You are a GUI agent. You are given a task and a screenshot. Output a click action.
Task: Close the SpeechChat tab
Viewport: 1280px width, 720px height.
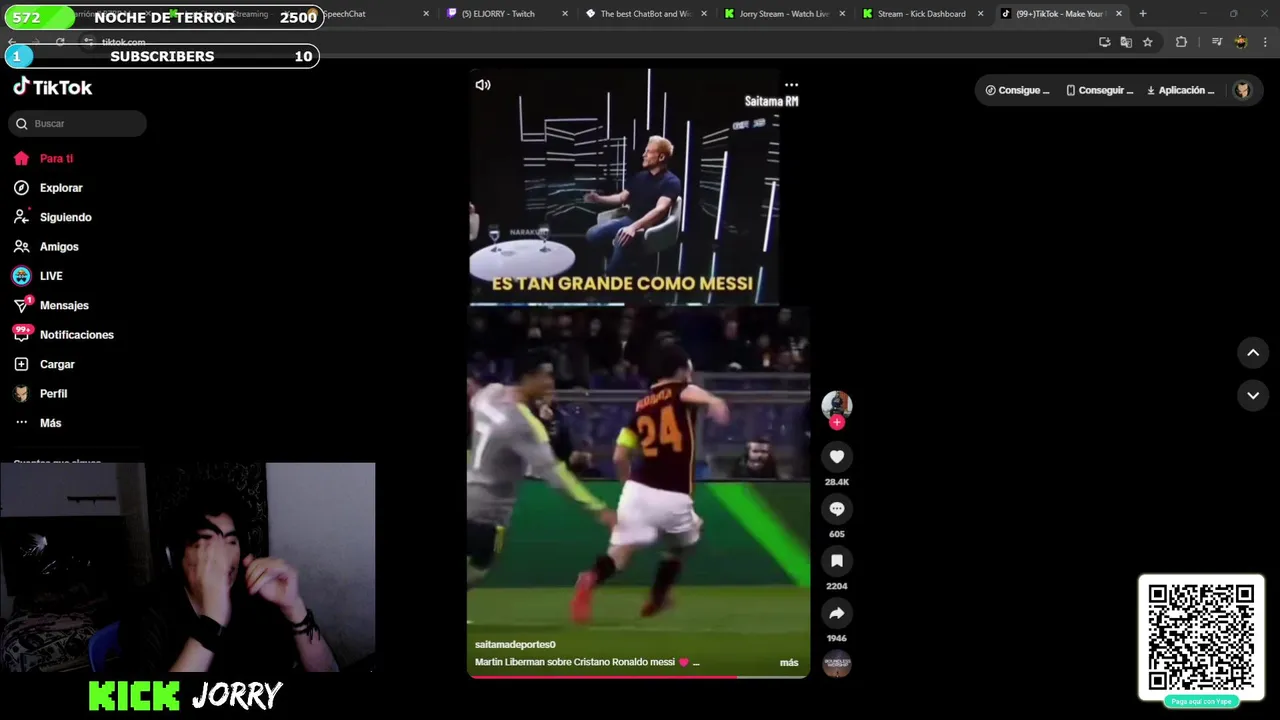click(x=426, y=14)
